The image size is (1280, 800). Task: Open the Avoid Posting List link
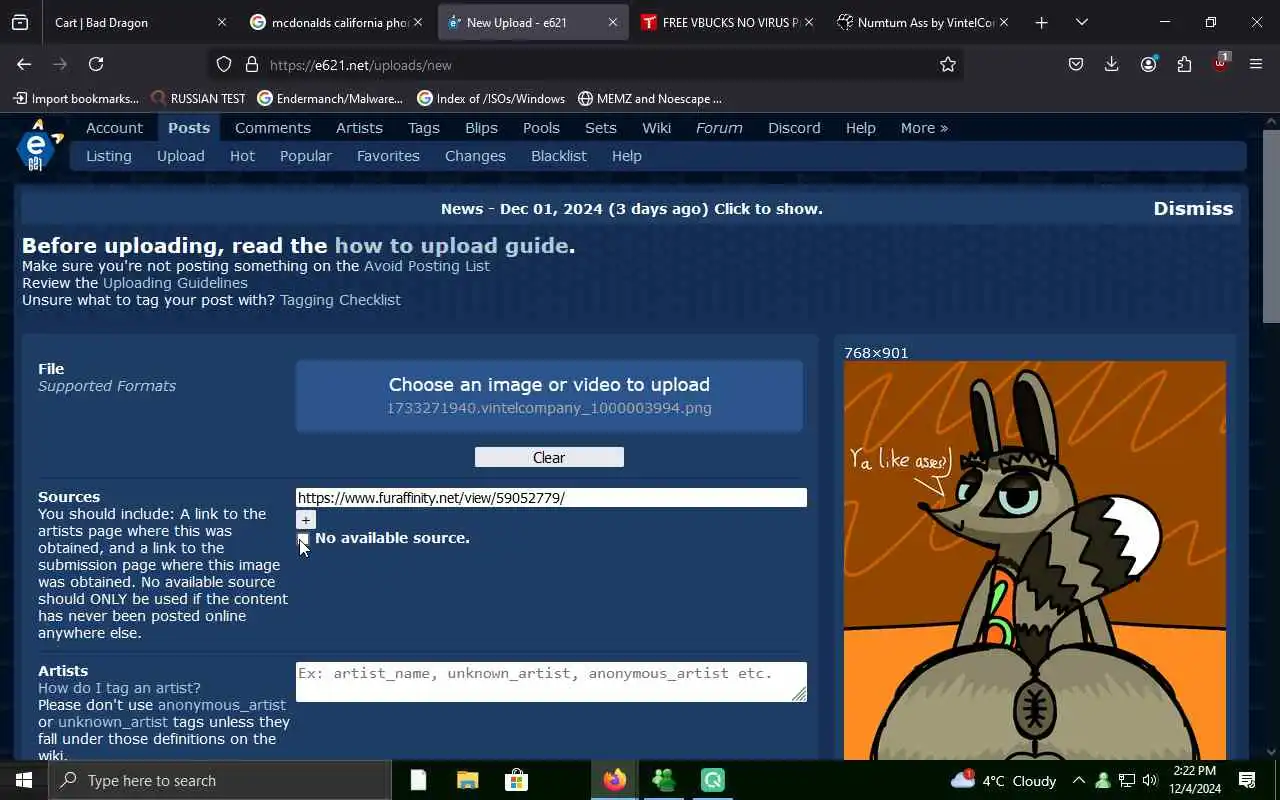click(427, 266)
